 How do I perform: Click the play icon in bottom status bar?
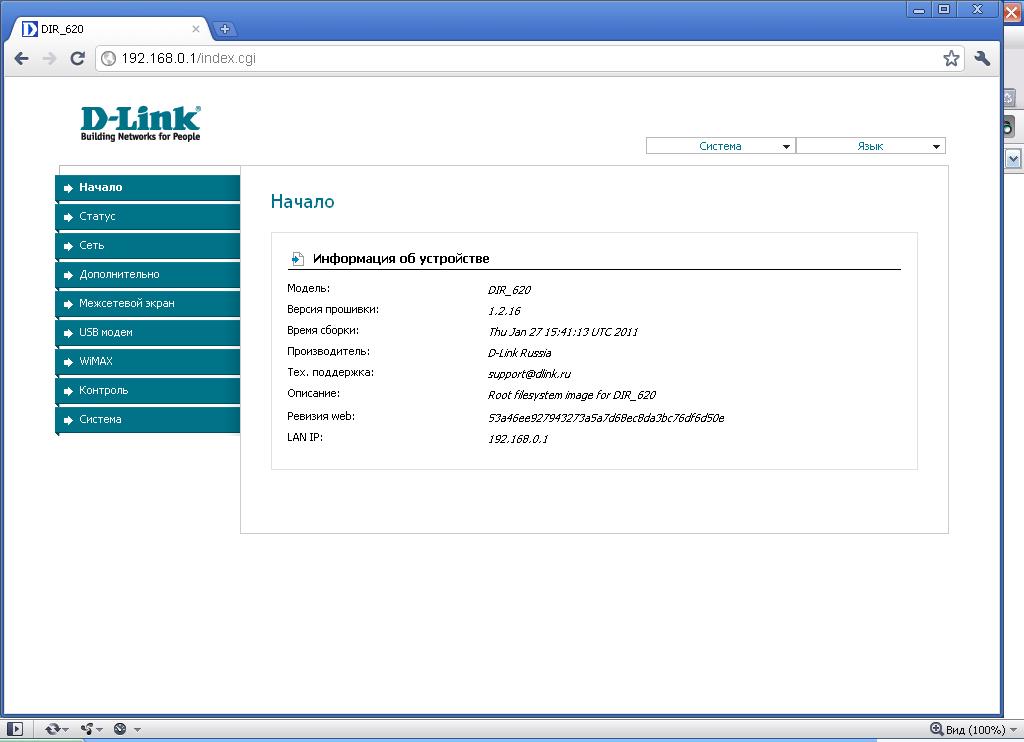coord(15,729)
